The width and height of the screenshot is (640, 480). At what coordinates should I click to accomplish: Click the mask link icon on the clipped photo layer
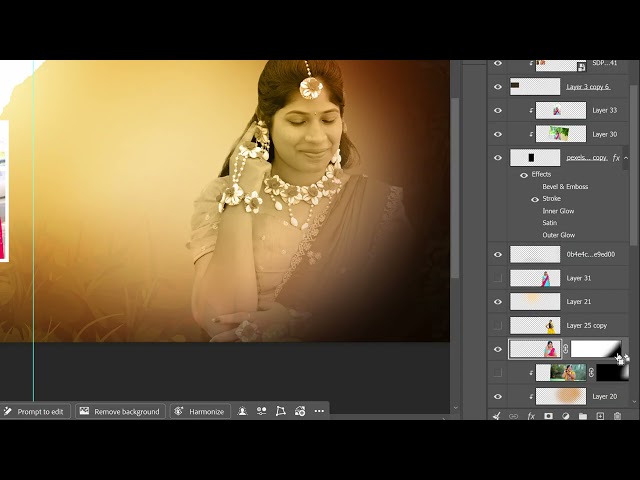(591, 373)
